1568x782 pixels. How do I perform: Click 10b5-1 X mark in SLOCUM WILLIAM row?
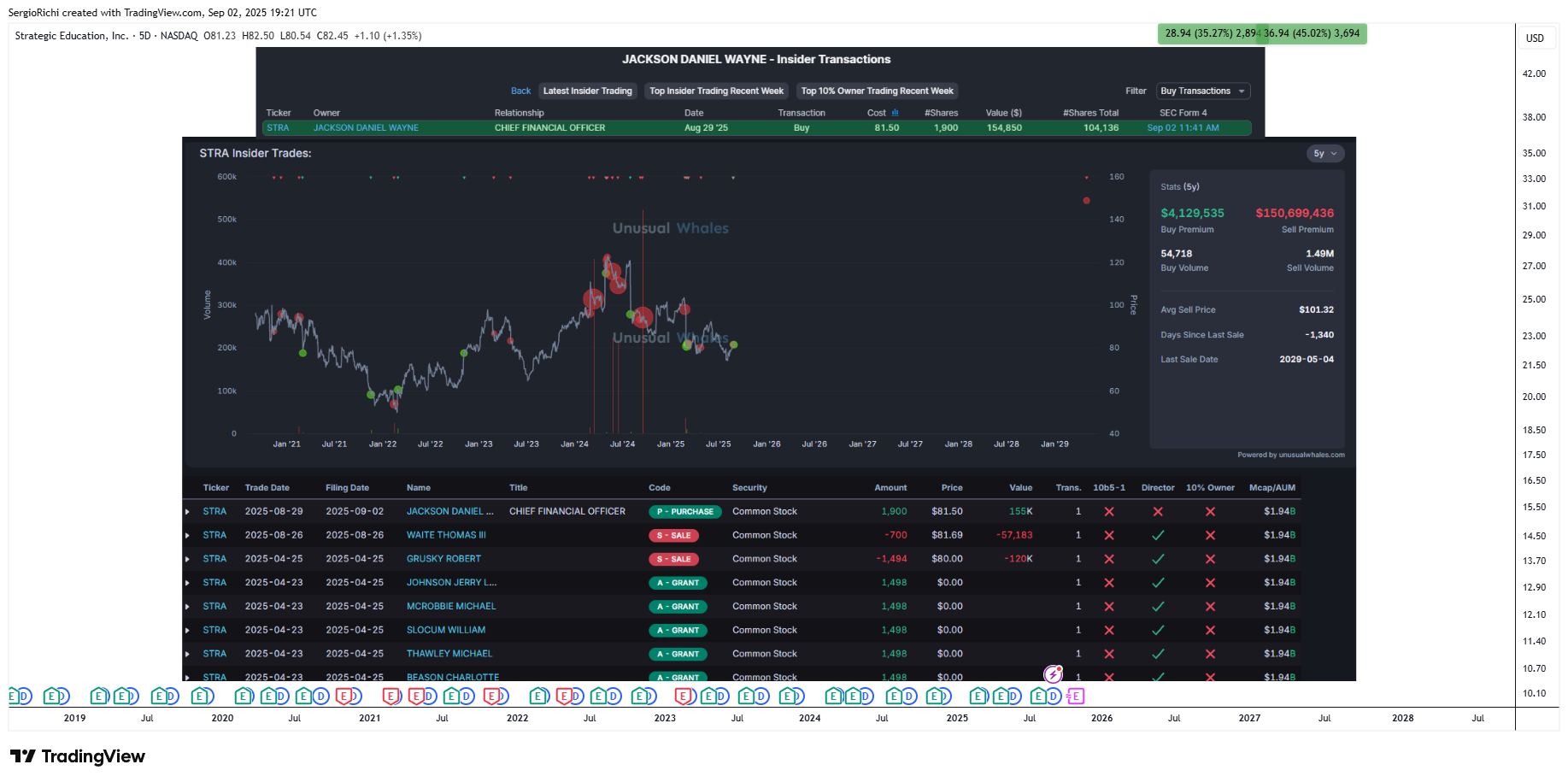point(1109,631)
